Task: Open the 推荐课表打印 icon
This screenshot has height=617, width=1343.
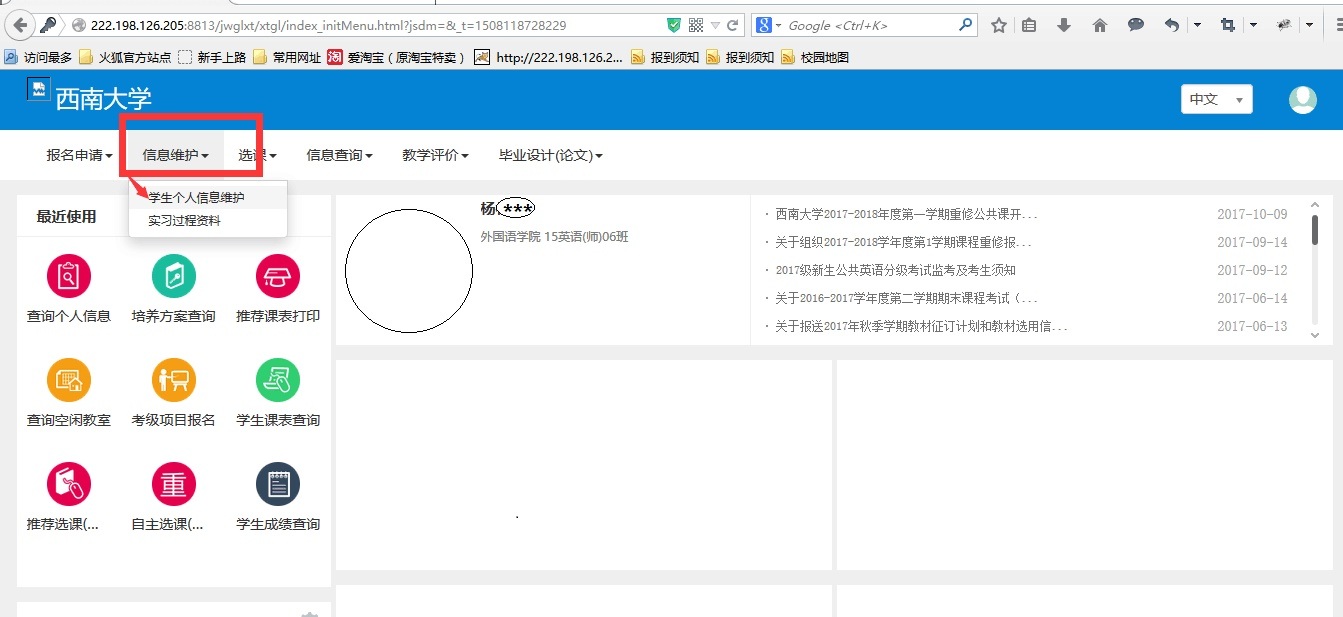Action: pos(278,276)
